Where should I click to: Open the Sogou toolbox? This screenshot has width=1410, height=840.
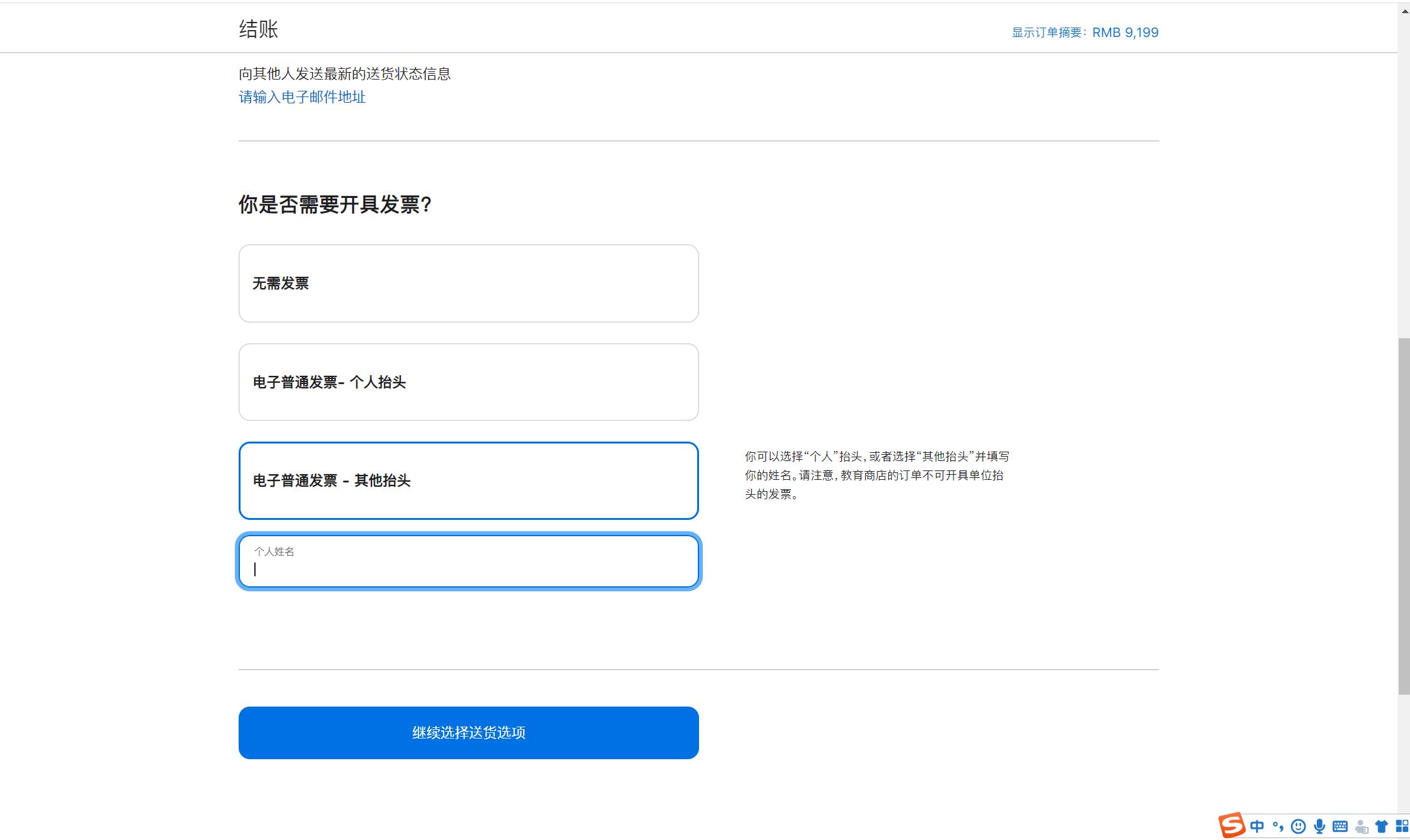(1402, 826)
